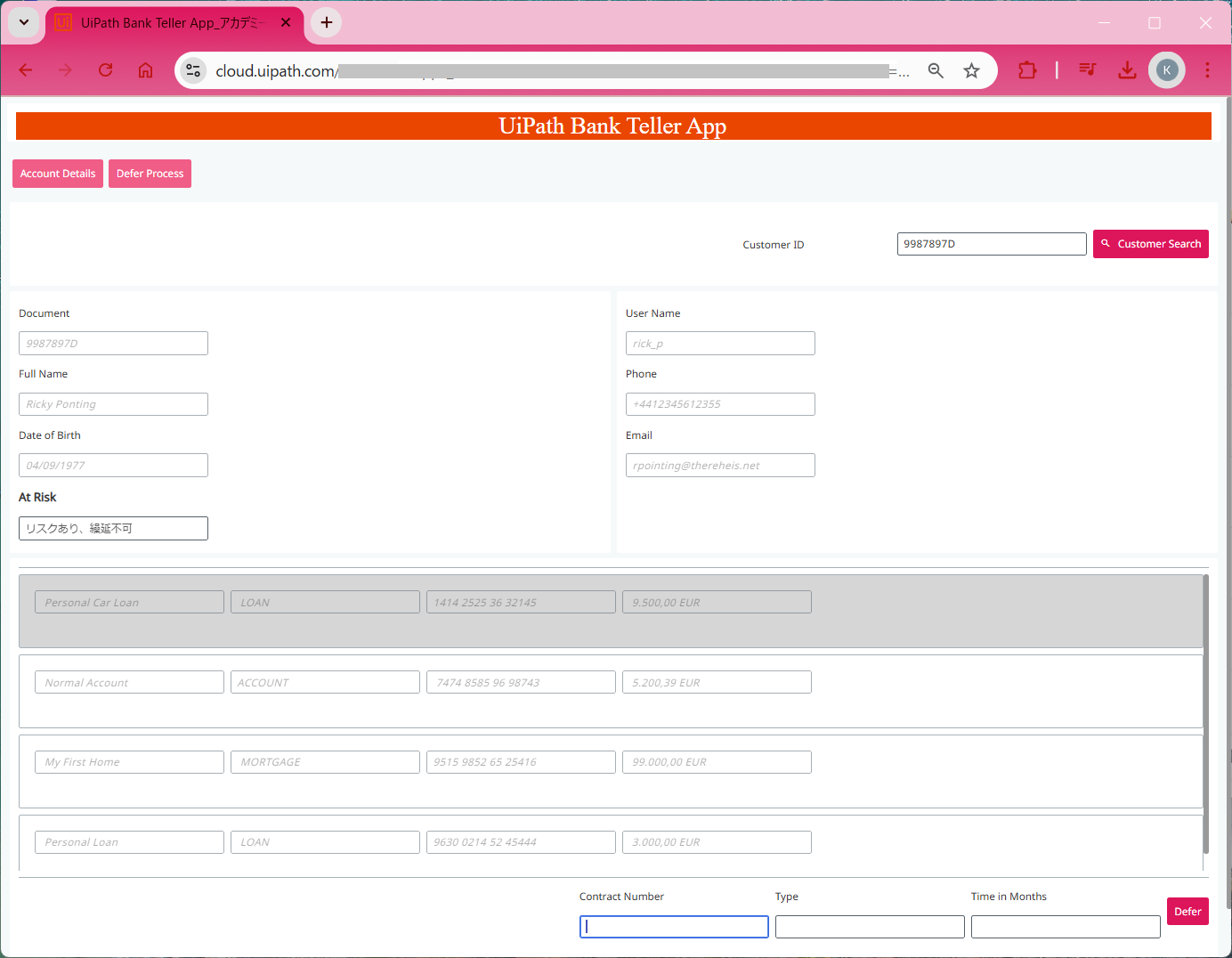Viewport: 1232px width, 958px height.
Task: Go back to the previous page
Action: click(x=26, y=70)
